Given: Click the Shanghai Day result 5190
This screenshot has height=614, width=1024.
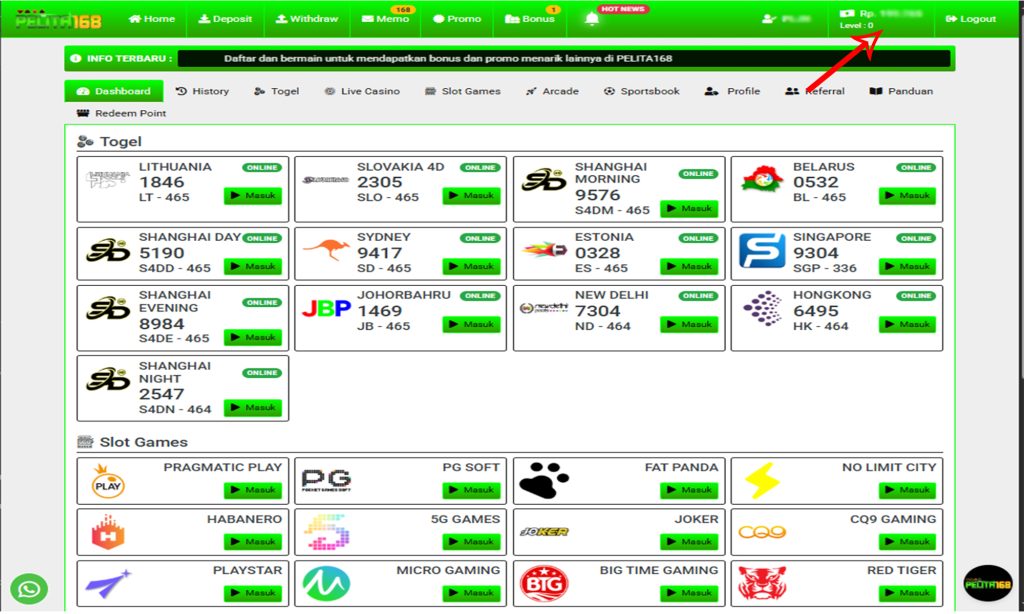Looking at the screenshot, I should point(162,253).
